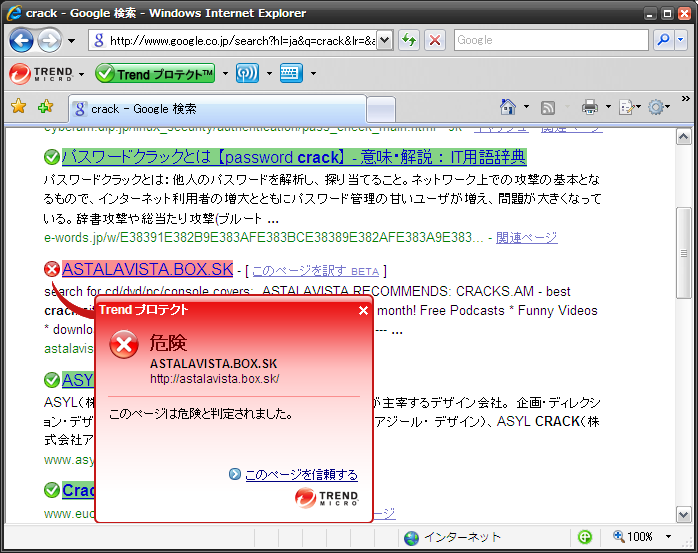Image resolution: width=698 pixels, height=553 pixels.
Task: Close the Trend プロテクト popup
Action: coord(363,311)
